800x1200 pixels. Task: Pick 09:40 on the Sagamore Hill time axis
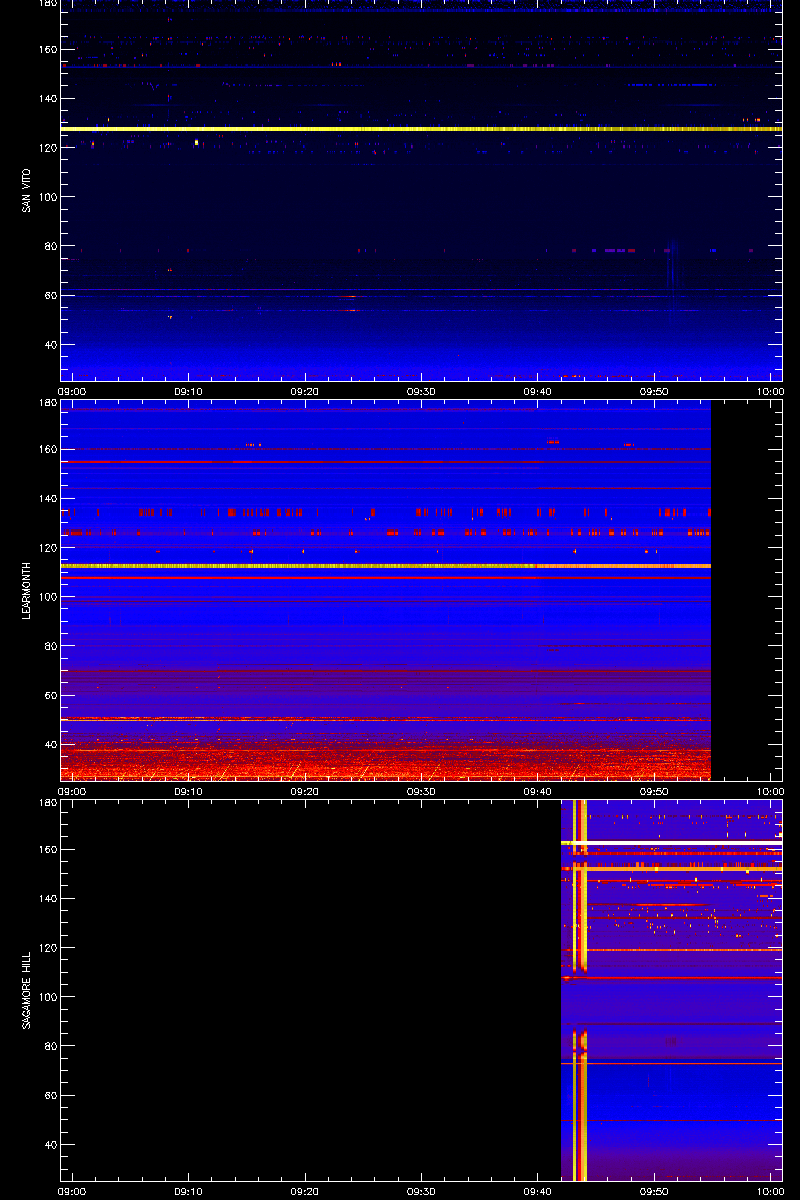[x=537, y=1191]
